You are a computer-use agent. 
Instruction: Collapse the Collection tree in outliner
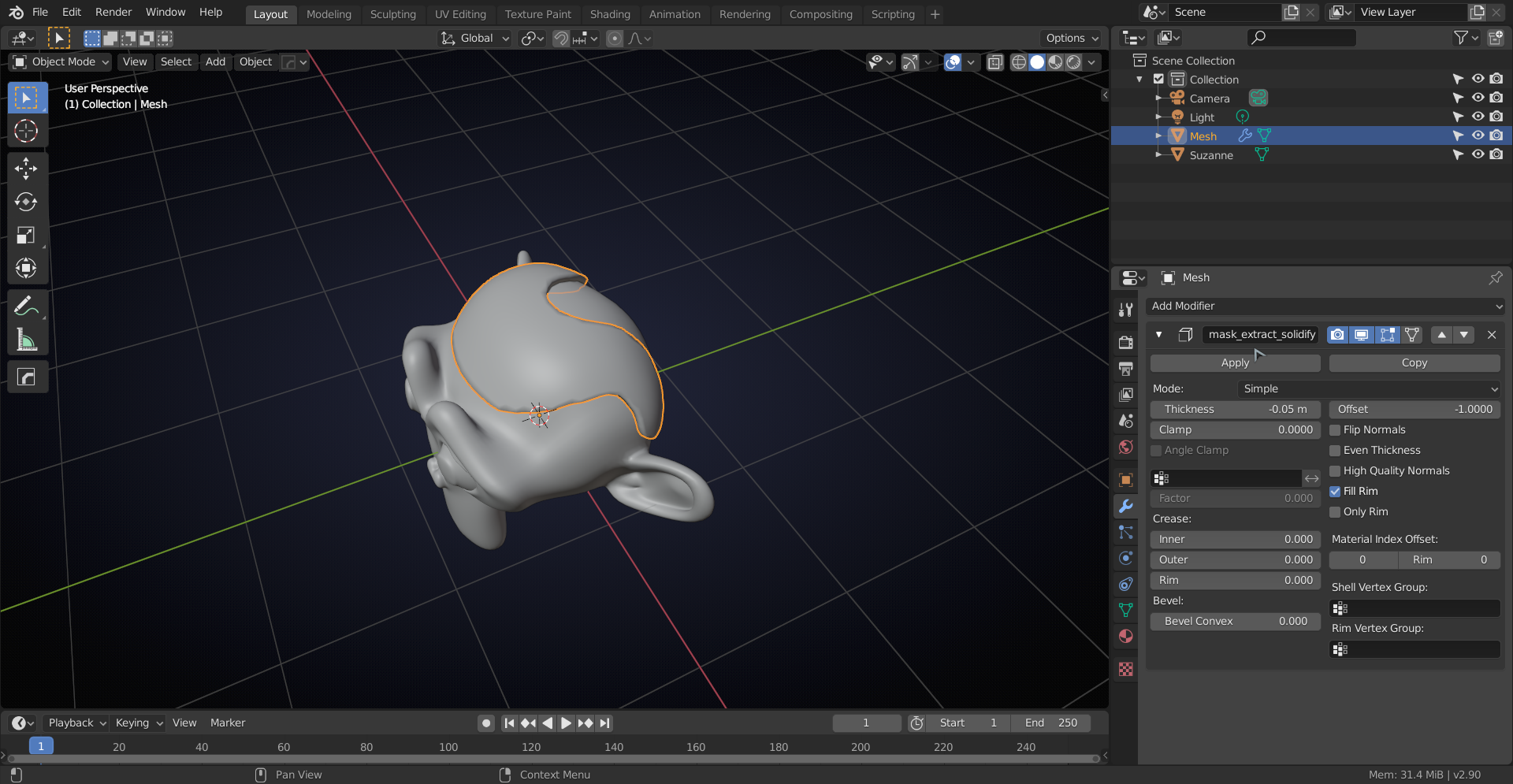(x=1139, y=80)
